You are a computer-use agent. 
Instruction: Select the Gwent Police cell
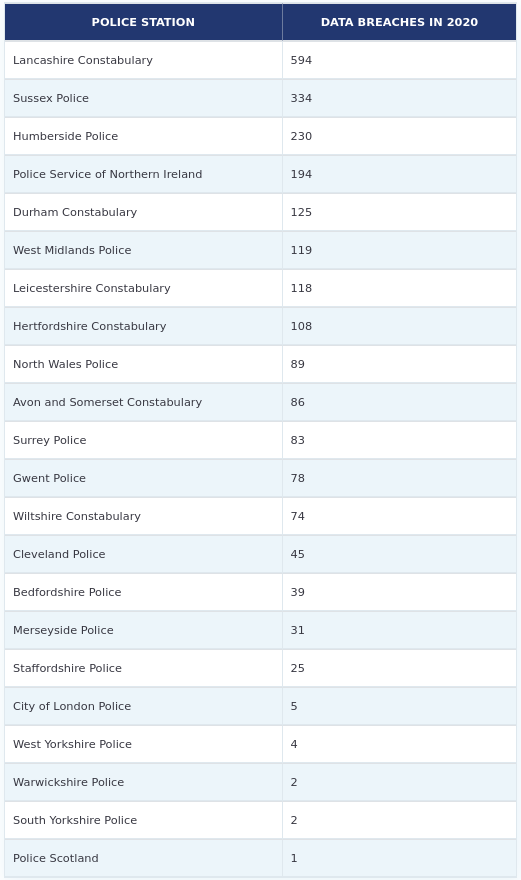[143, 478]
